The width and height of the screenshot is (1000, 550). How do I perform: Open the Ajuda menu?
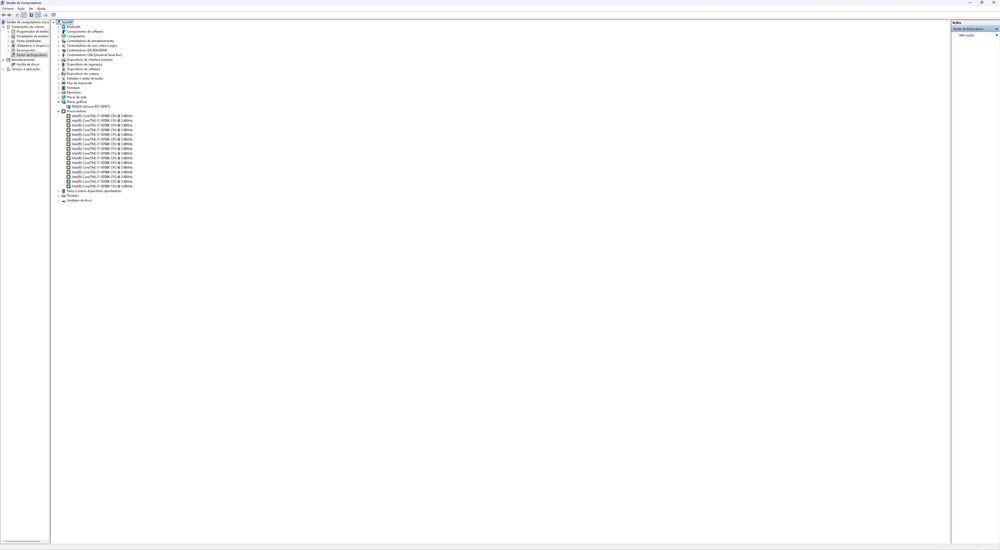tap(41, 8)
